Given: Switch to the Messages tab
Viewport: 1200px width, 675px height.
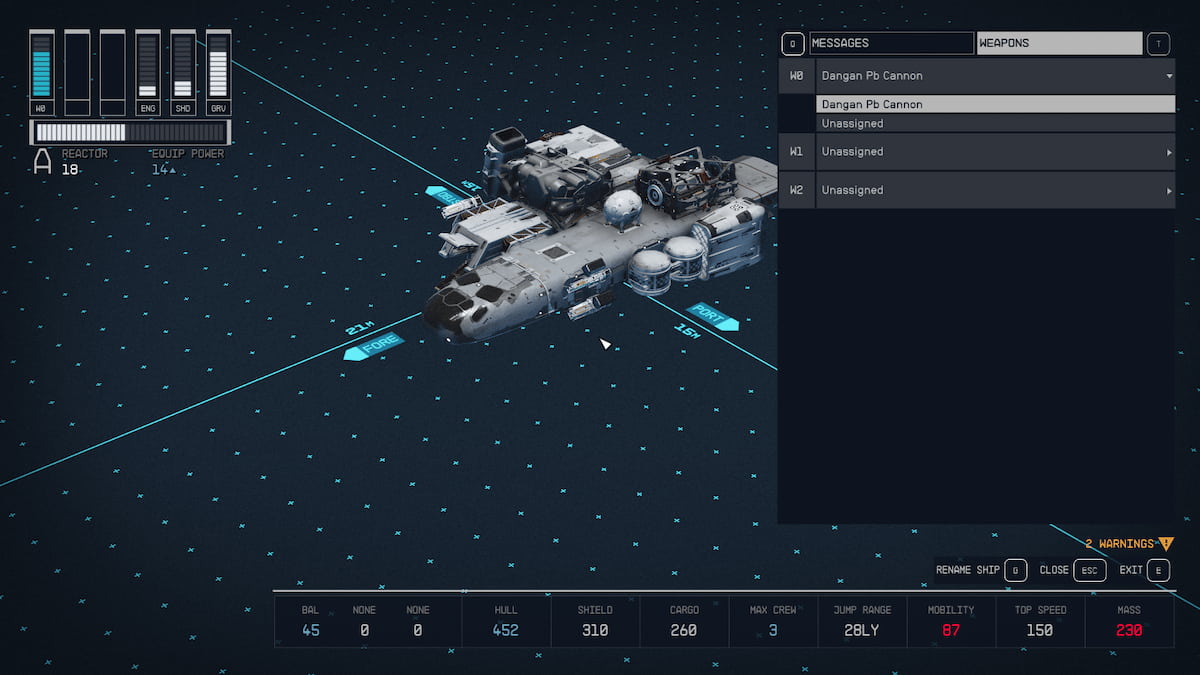Looking at the screenshot, I should coord(890,44).
